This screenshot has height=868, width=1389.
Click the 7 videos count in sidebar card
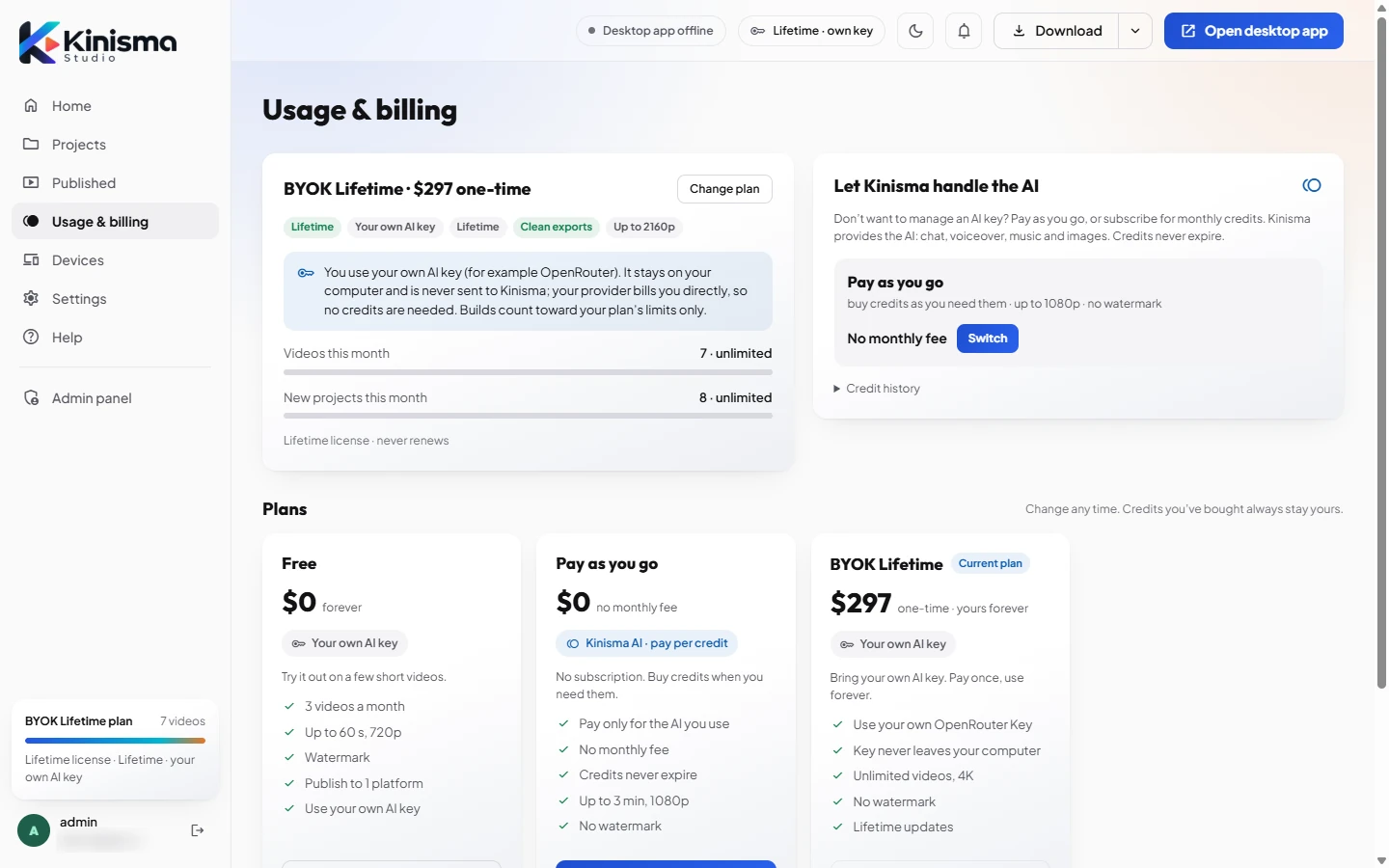click(182, 721)
